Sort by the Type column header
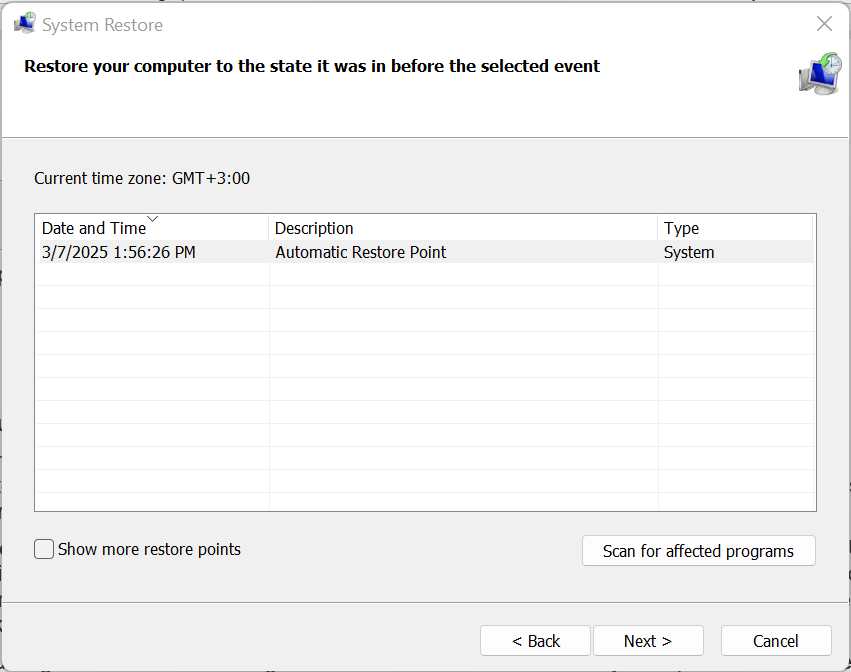 pyautogui.click(x=681, y=229)
